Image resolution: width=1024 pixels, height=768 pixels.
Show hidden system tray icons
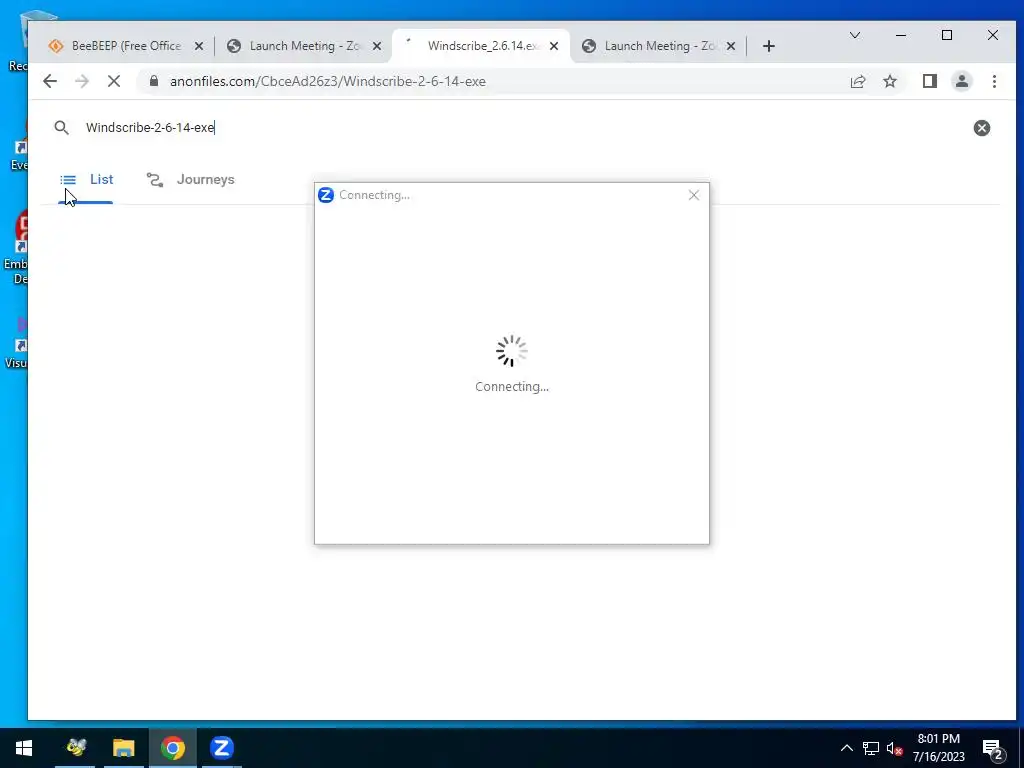coord(846,748)
